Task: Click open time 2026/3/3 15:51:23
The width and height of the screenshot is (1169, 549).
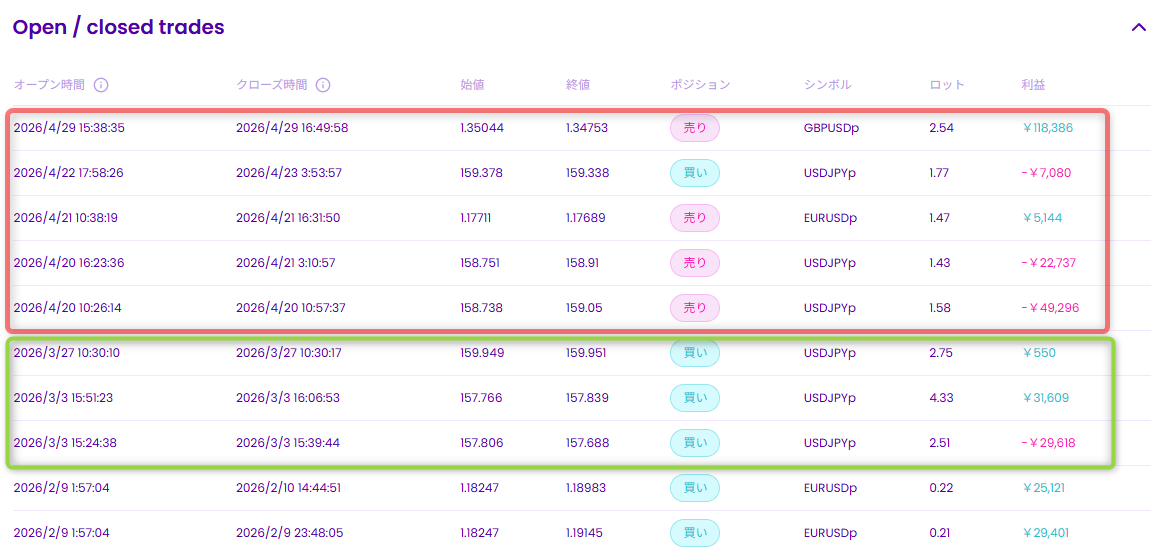Action: (63, 398)
